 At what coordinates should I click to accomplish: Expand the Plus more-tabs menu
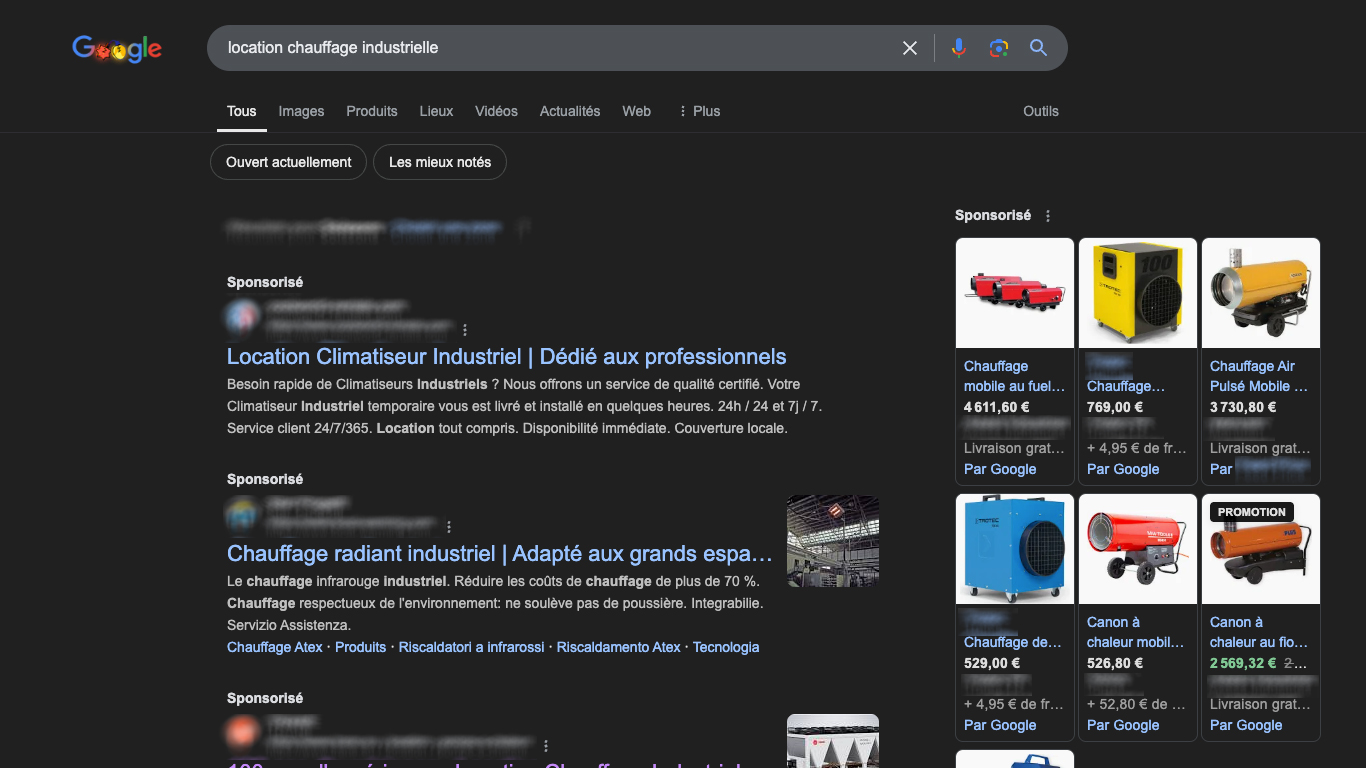699,111
